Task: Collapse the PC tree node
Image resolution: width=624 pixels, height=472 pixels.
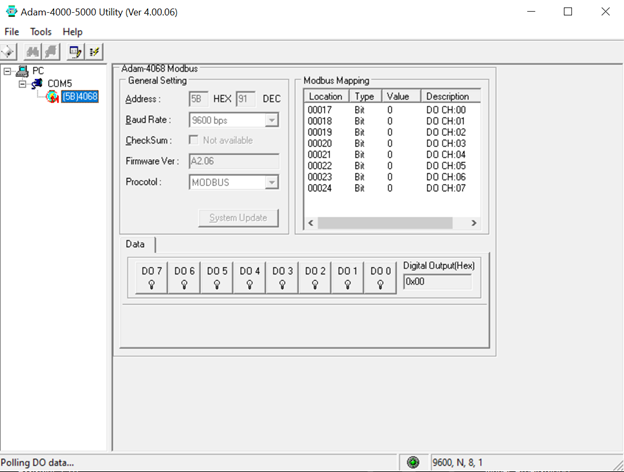Action: pos(7,72)
